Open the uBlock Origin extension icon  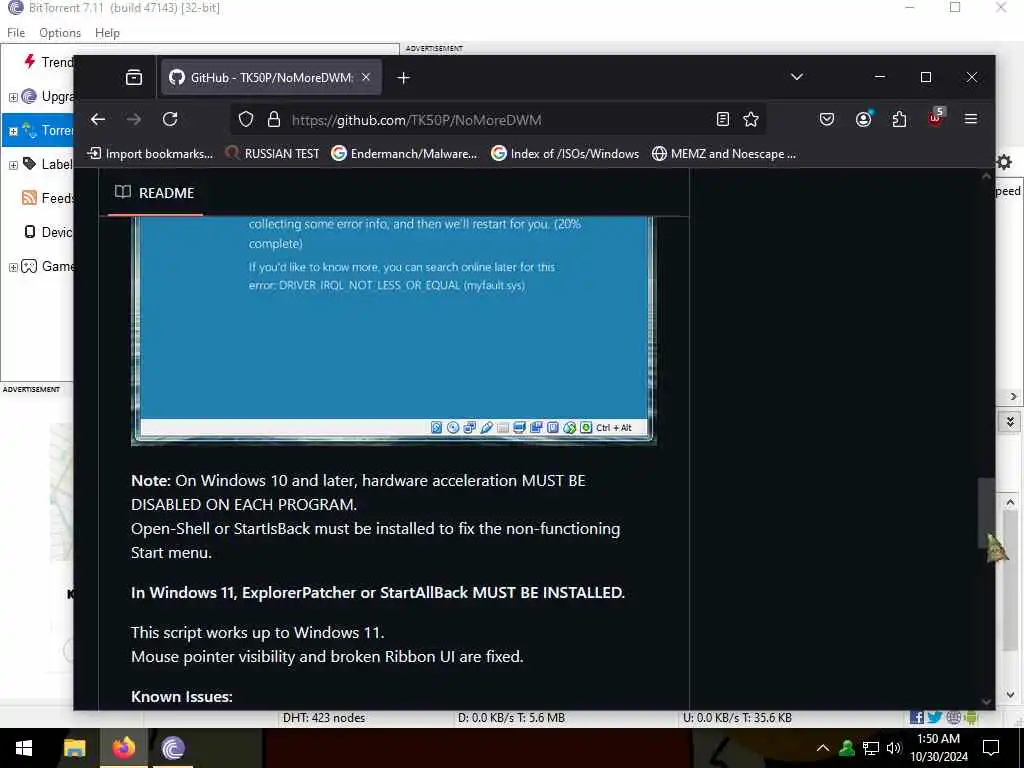click(936, 118)
